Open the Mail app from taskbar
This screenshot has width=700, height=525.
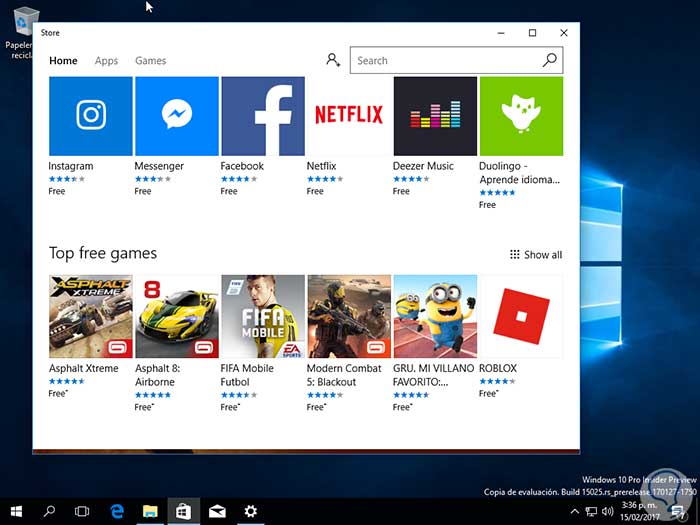(x=217, y=512)
